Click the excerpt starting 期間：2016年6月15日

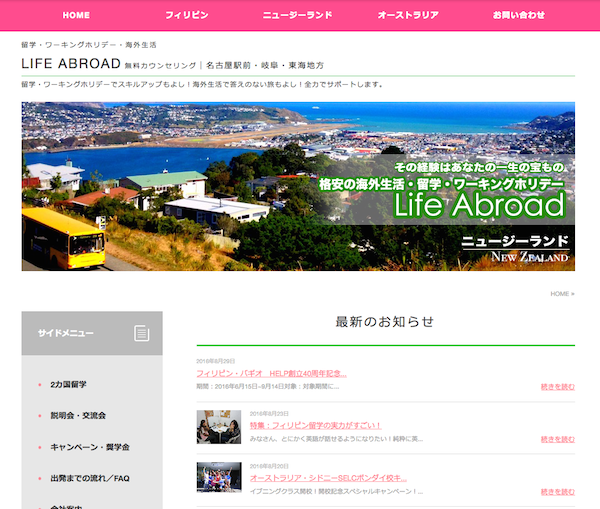pos(267,387)
